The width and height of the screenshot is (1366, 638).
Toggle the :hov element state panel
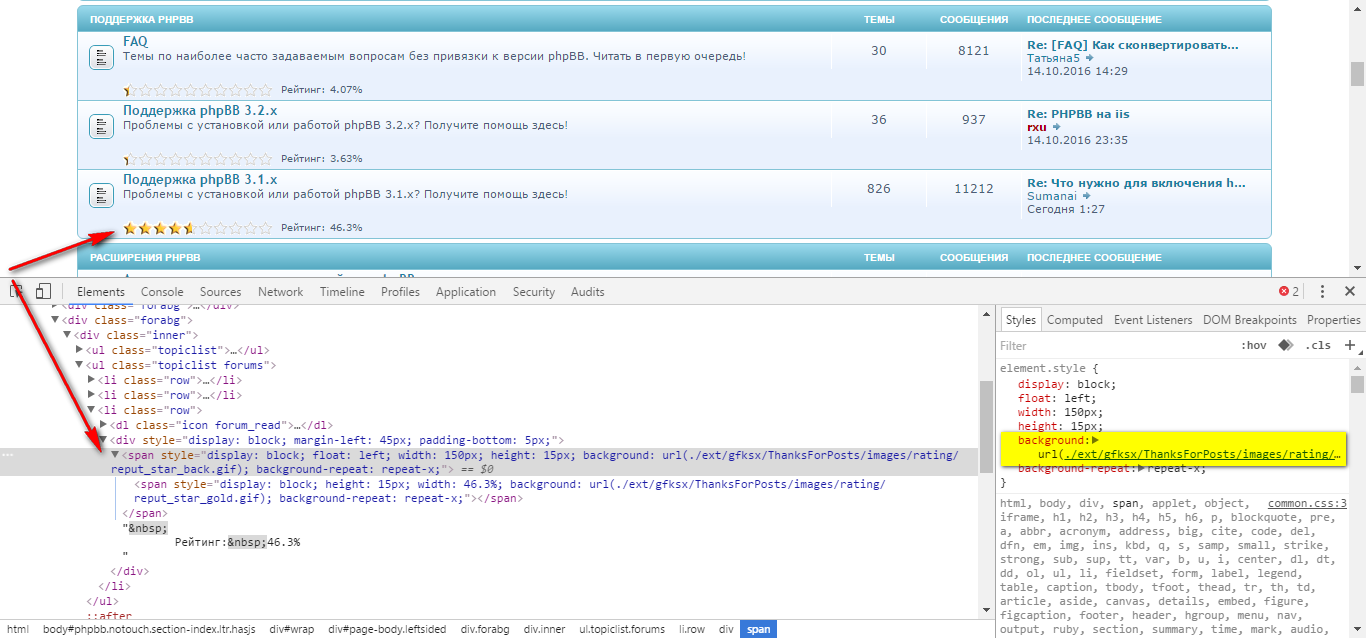click(1253, 345)
